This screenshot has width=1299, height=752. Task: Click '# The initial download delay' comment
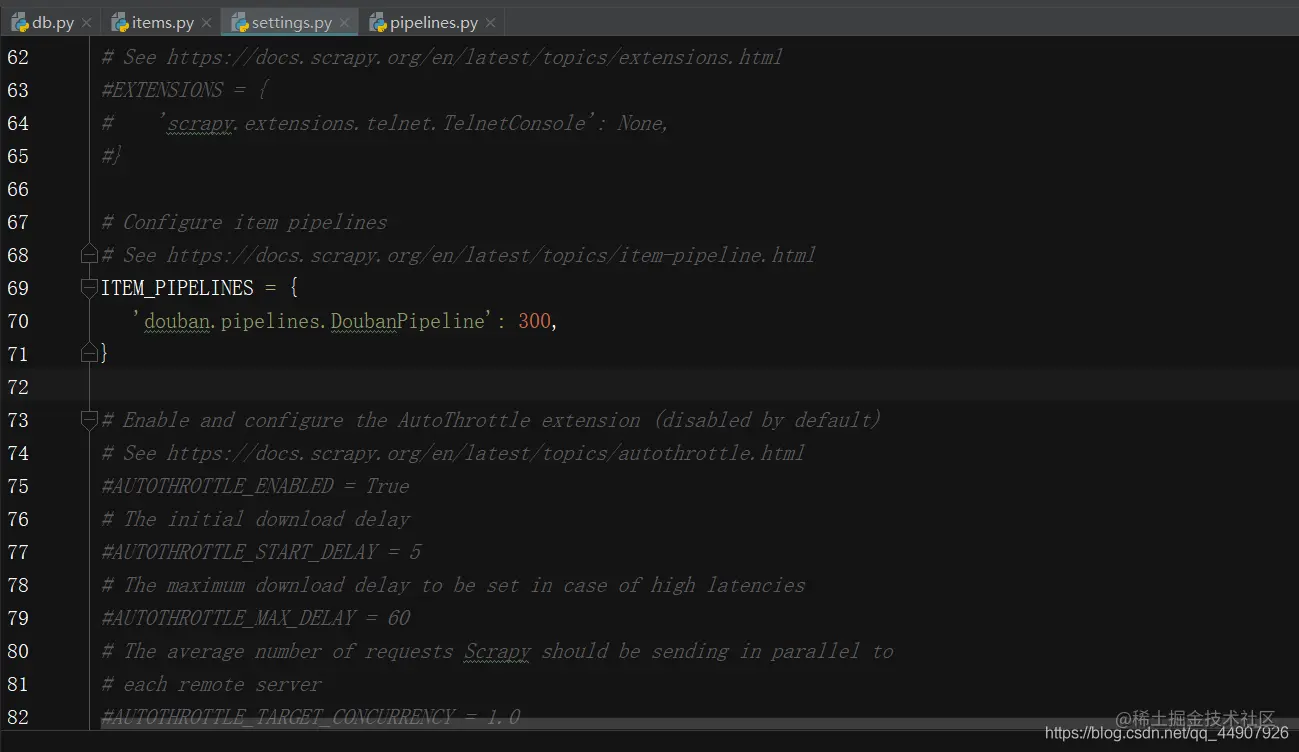pos(255,519)
